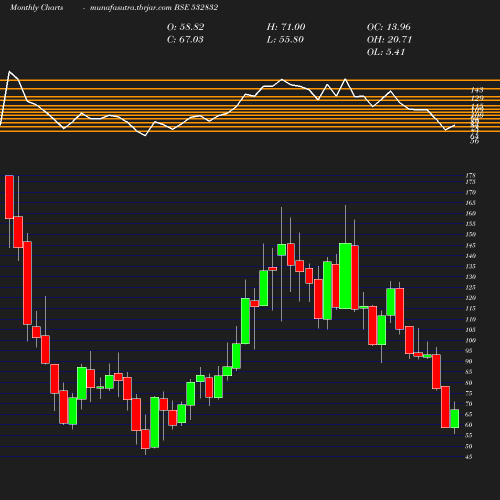The image size is (500, 500).
Task: Click the 165 price axis label
Action: tap(470, 203)
